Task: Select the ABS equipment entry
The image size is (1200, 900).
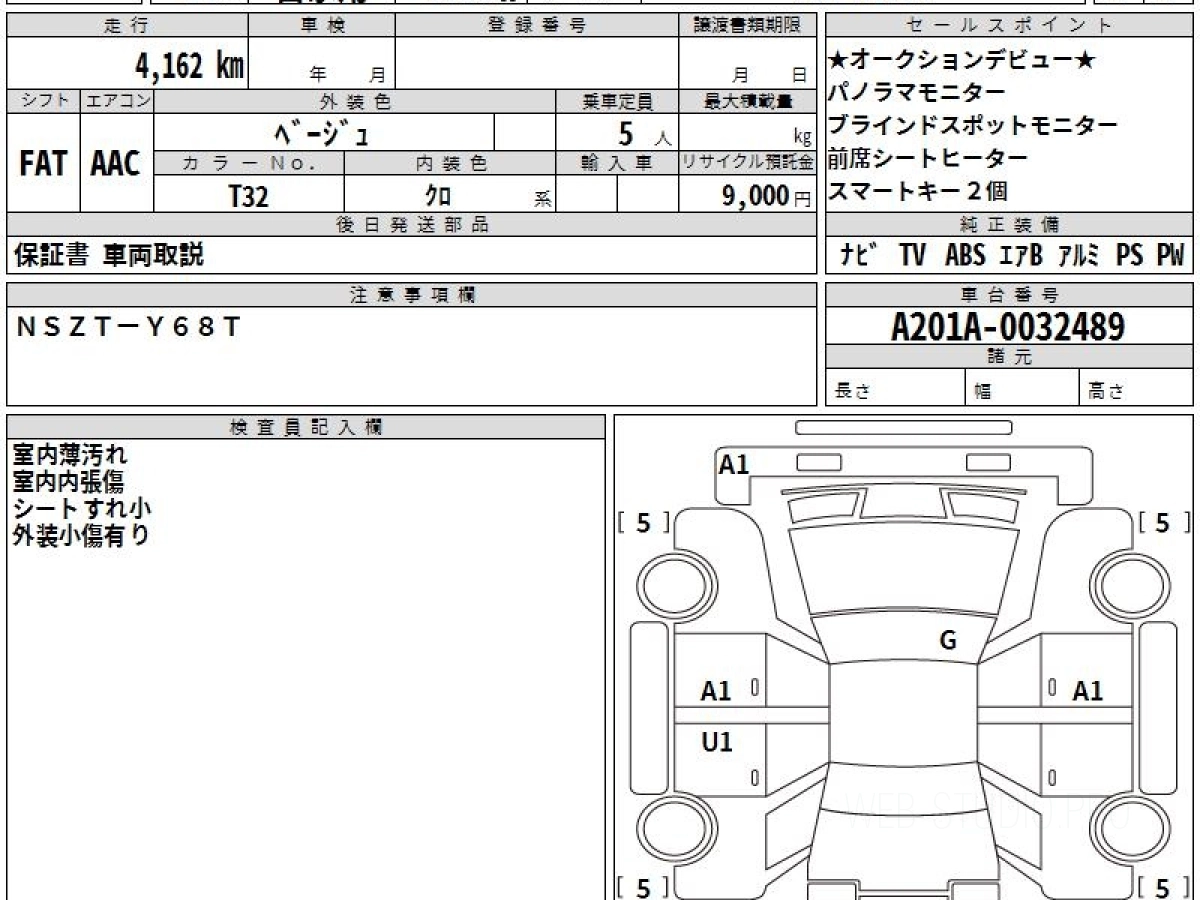Action: pyautogui.click(x=965, y=255)
